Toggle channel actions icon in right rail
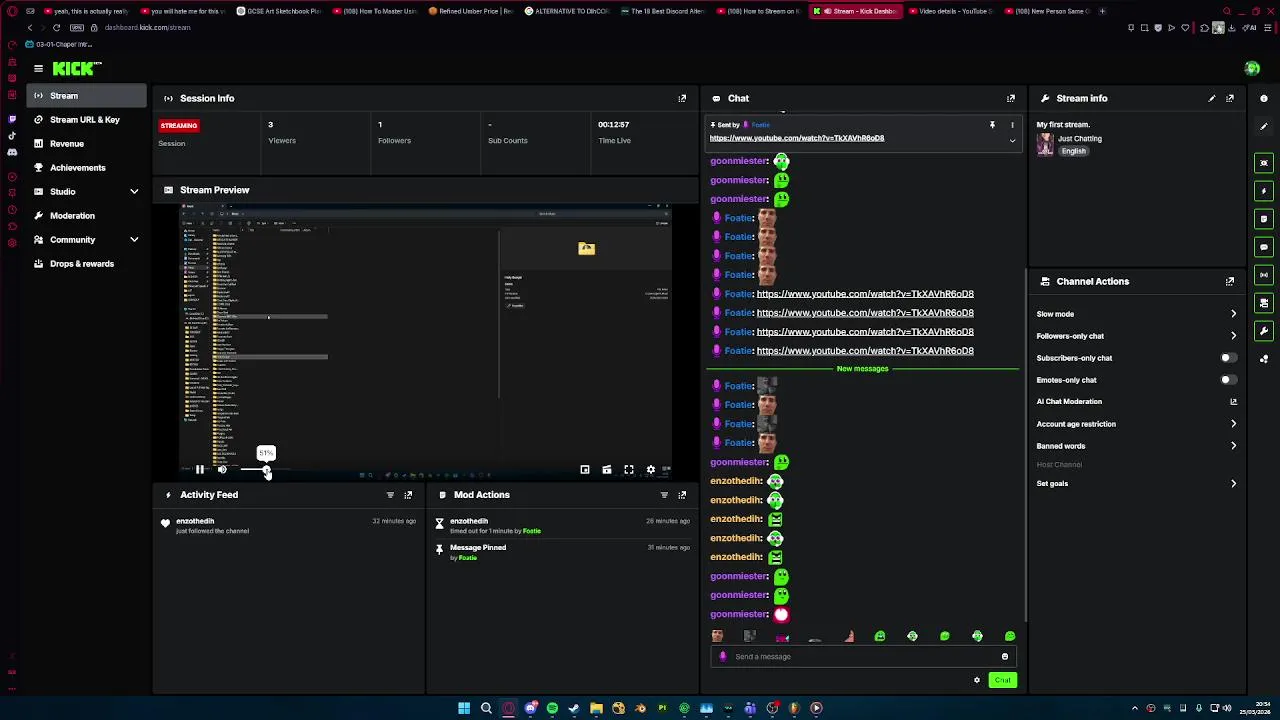This screenshot has height=720, width=1280. [x=1264, y=303]
